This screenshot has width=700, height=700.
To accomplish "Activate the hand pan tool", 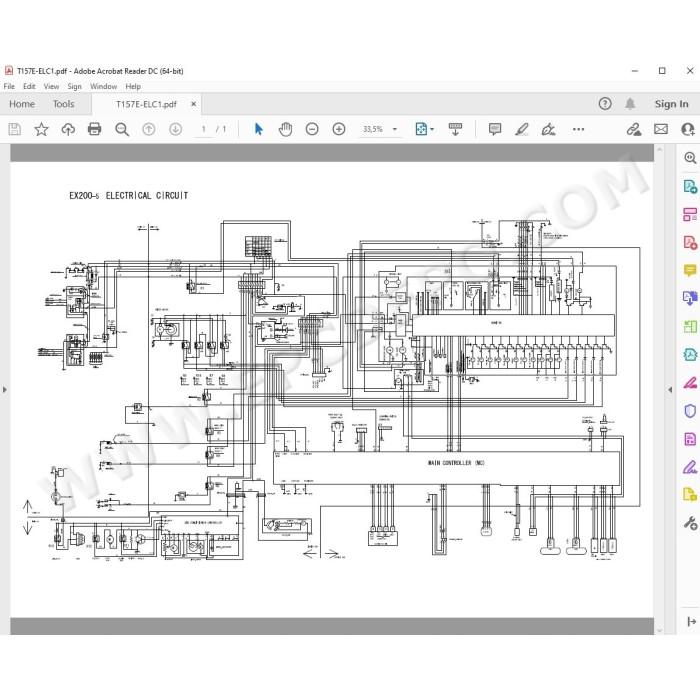I will pos(285,129).
